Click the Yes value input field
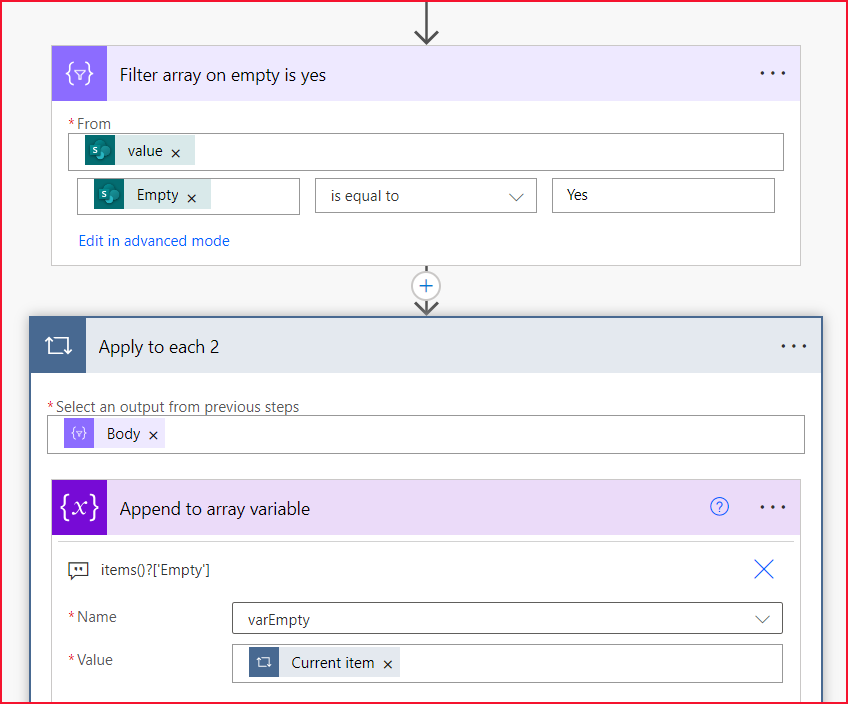The image size is (848, 704). 663,196
